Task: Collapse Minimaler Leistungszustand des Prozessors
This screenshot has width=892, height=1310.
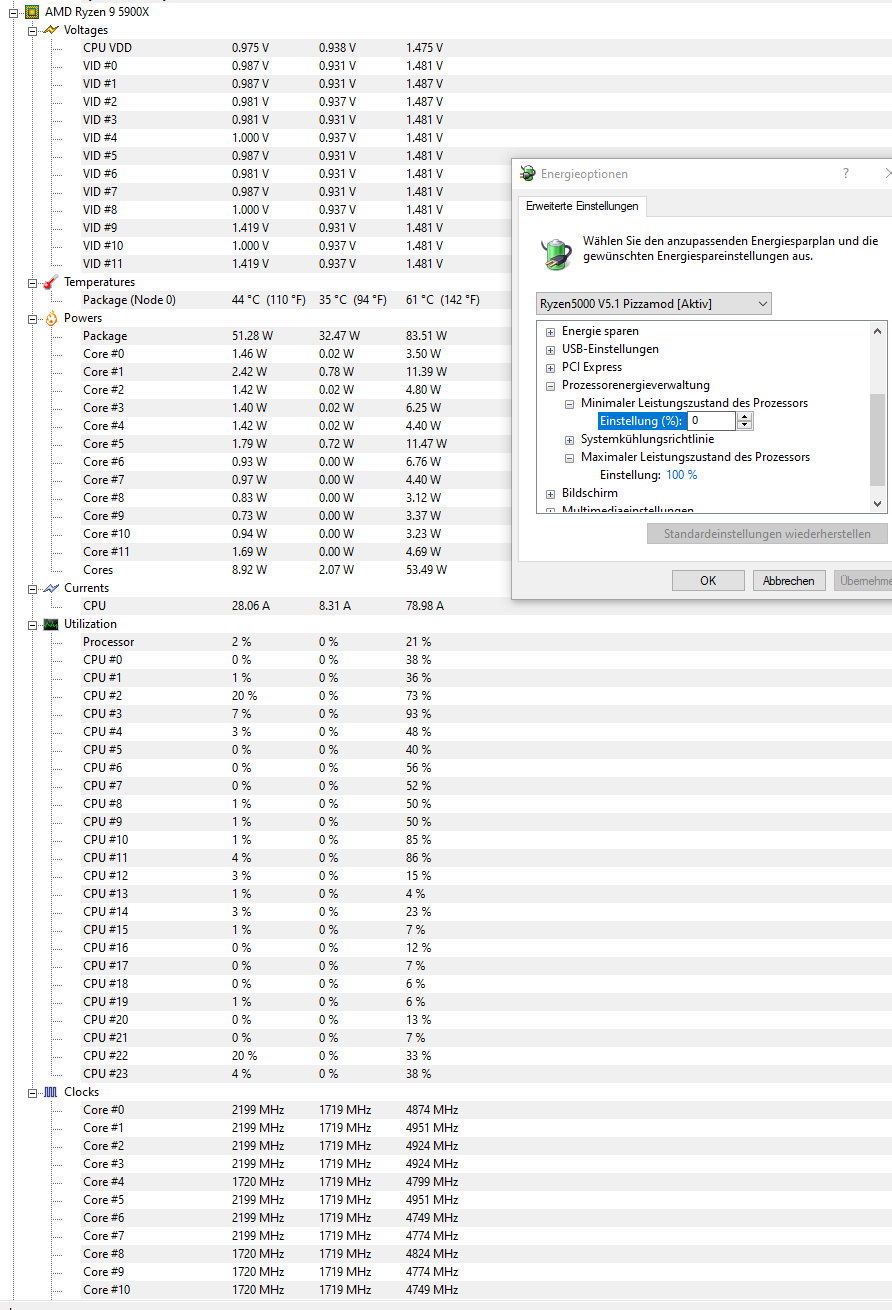Action: [x=569, y=404]
